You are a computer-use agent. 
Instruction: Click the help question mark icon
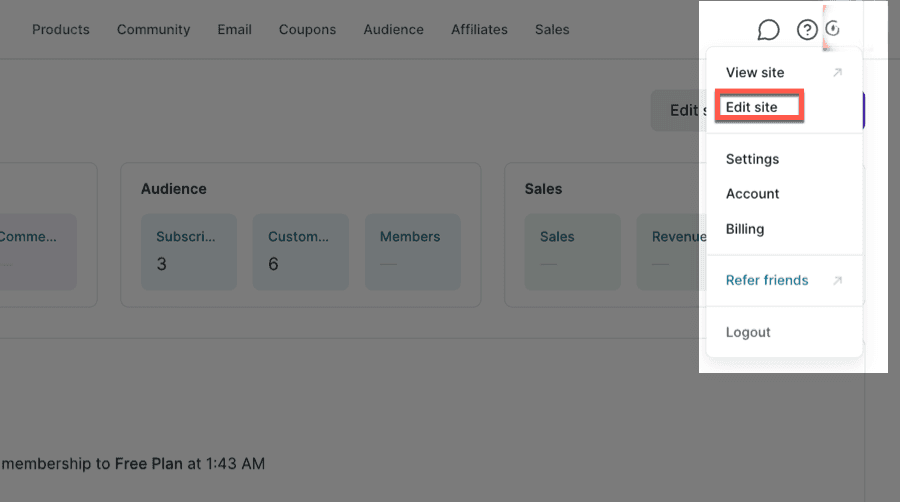807,30
